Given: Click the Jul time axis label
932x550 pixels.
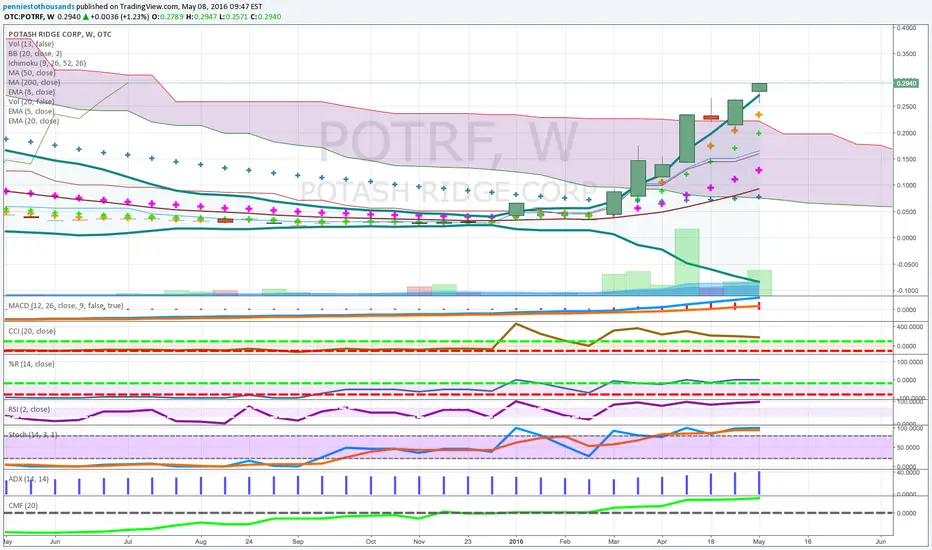Looking at the screenshot, I should [128, 542].
